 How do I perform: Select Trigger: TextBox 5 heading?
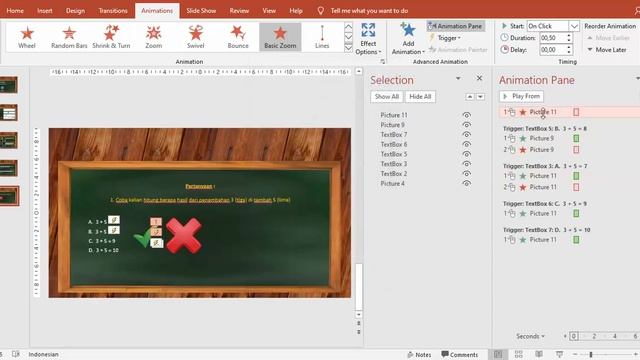tap(545, 129)
